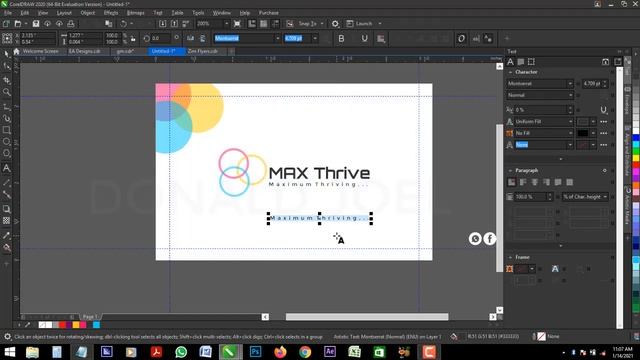The height and width of the screenshot is (360, 640).
Task: Select the Zoom magnifier tool
Action: point(7,93)
